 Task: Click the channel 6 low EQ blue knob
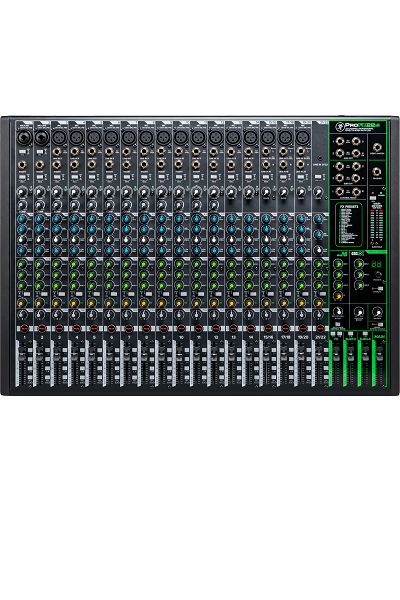[109, 251]
